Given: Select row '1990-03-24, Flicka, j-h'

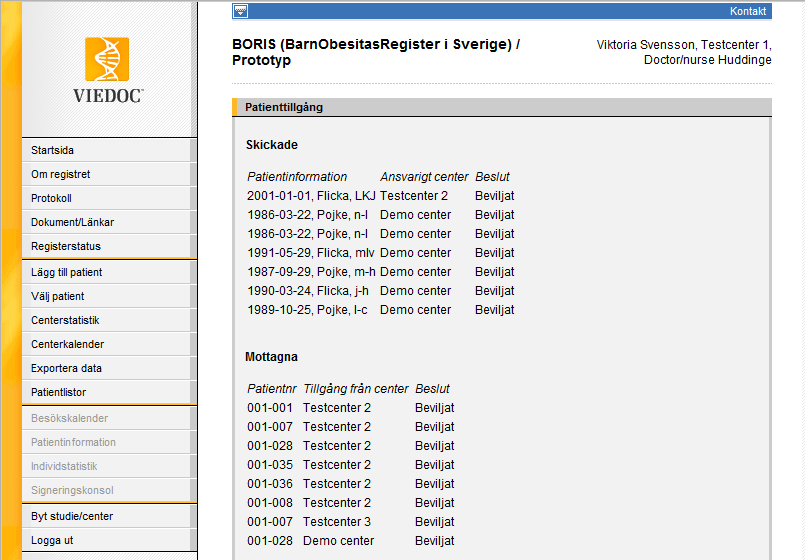Looking at the screenshot, I should click(x=308, y=291).
